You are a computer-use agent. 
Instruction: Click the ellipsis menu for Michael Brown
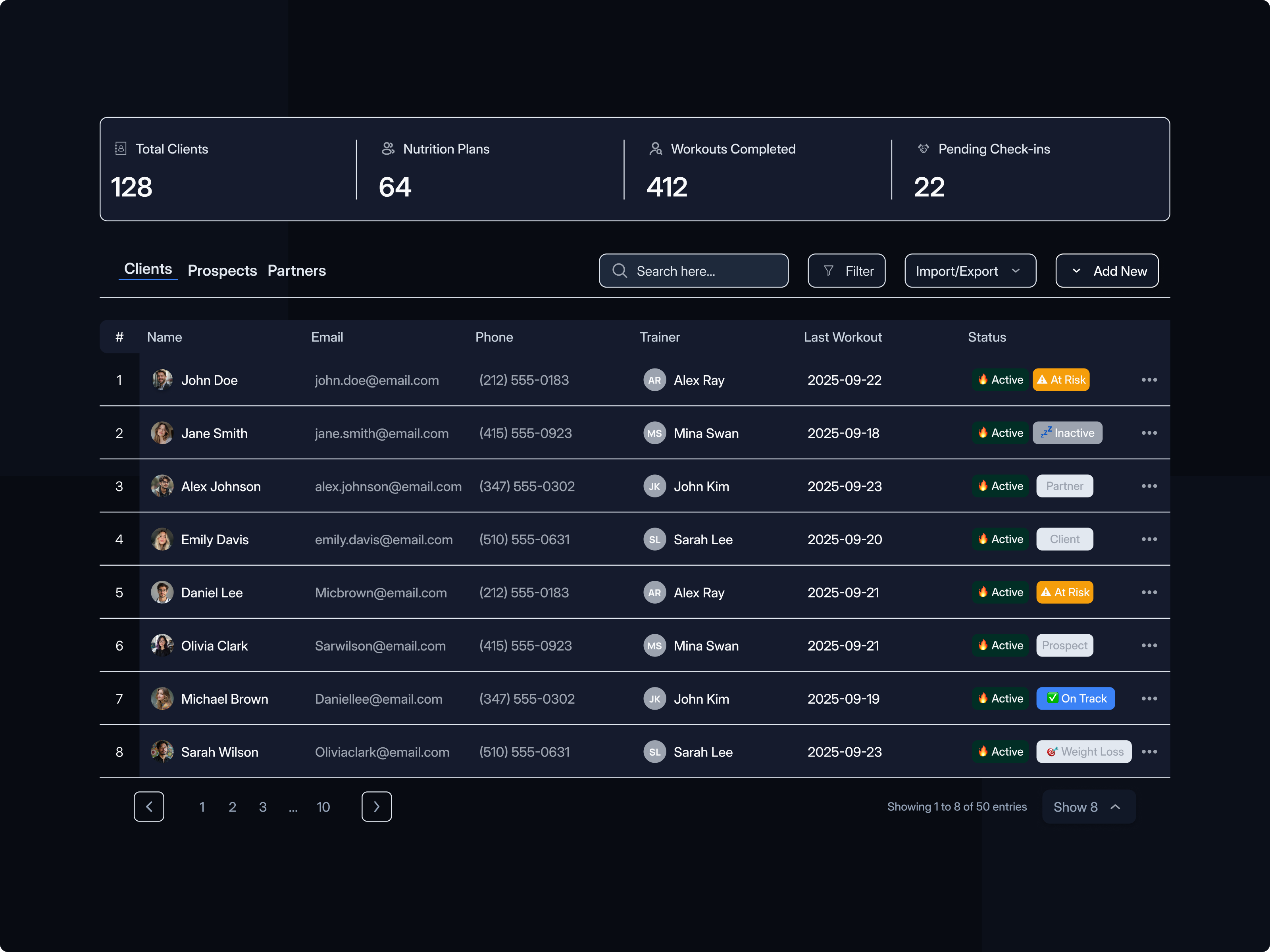tap(1149, 699)
